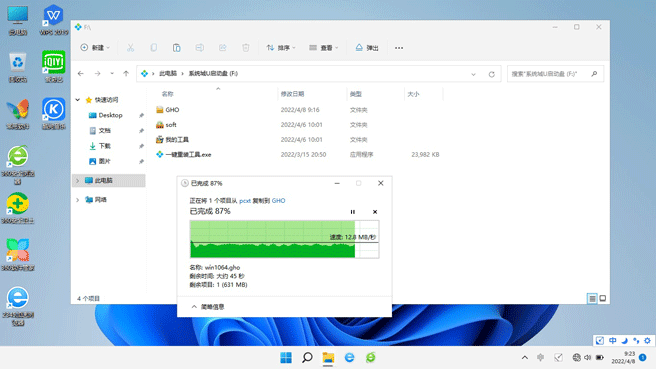Open the 排序 (Sort) dropdown
This screenshot has width=656, height=369.
click(281, 48)
